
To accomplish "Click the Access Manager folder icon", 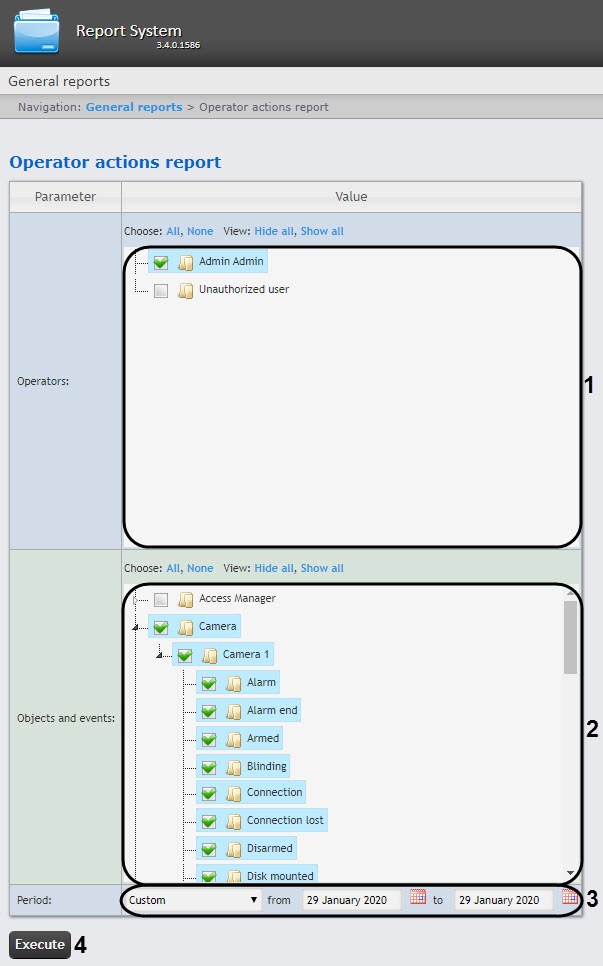I will pyautogui.click(x=185, y=599).
